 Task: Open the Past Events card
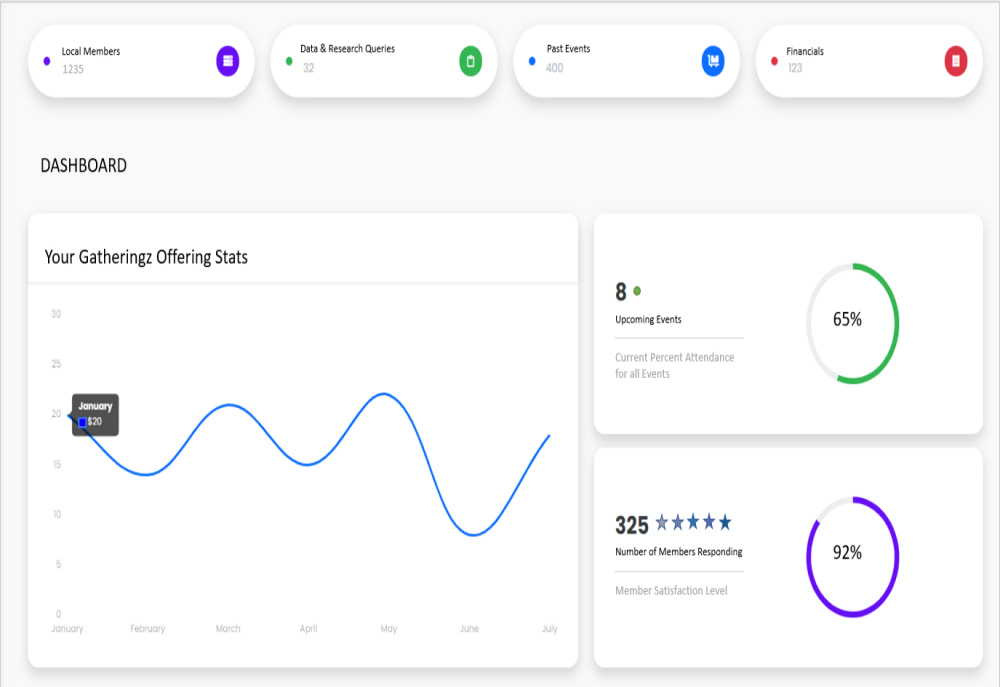click(x=626, y=61)
